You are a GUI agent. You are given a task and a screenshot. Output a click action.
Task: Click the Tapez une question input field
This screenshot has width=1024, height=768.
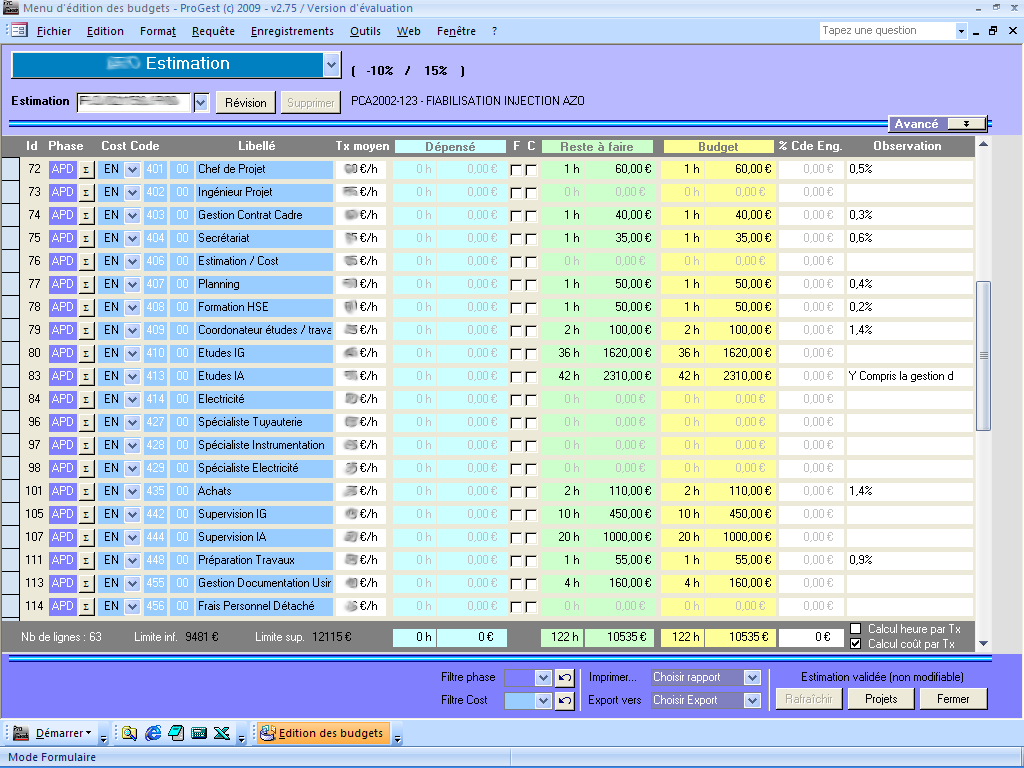(887, 31)
